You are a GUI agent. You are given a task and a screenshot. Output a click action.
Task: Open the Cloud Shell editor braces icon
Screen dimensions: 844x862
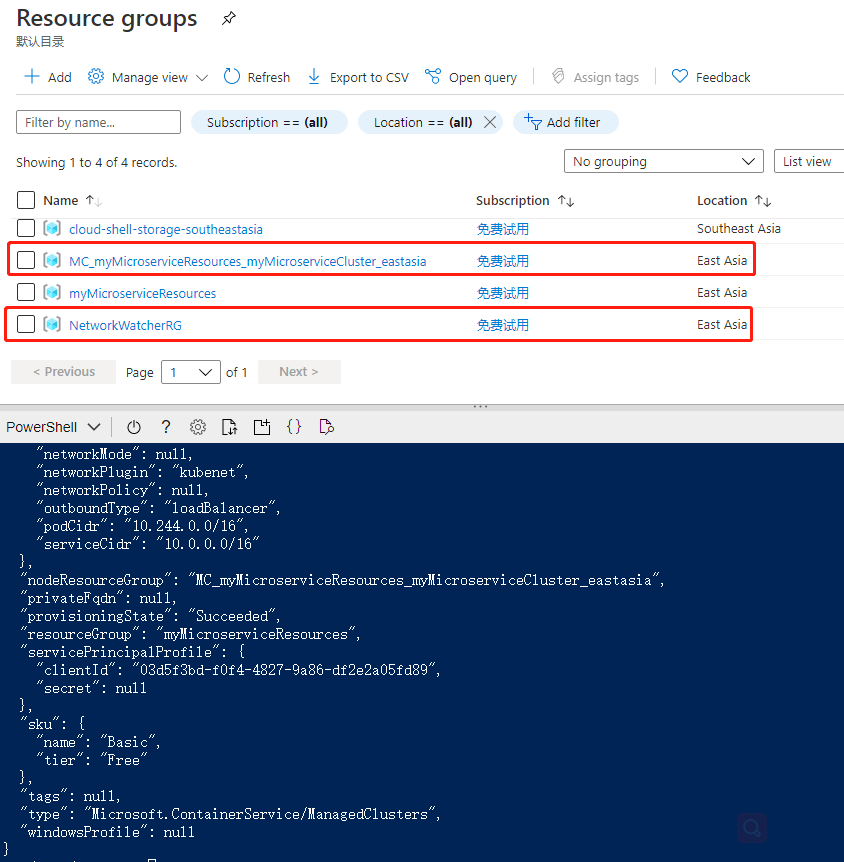tap(294, 427)
